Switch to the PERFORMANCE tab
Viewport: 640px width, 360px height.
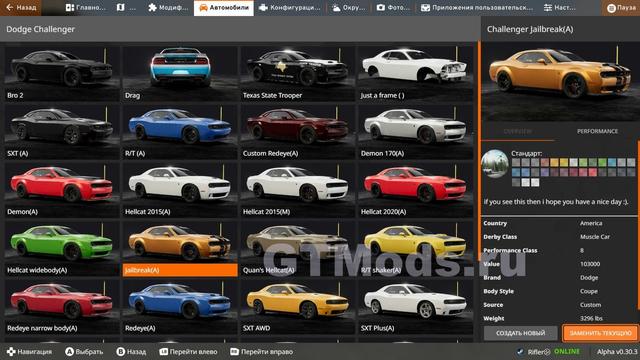[597, 131]
